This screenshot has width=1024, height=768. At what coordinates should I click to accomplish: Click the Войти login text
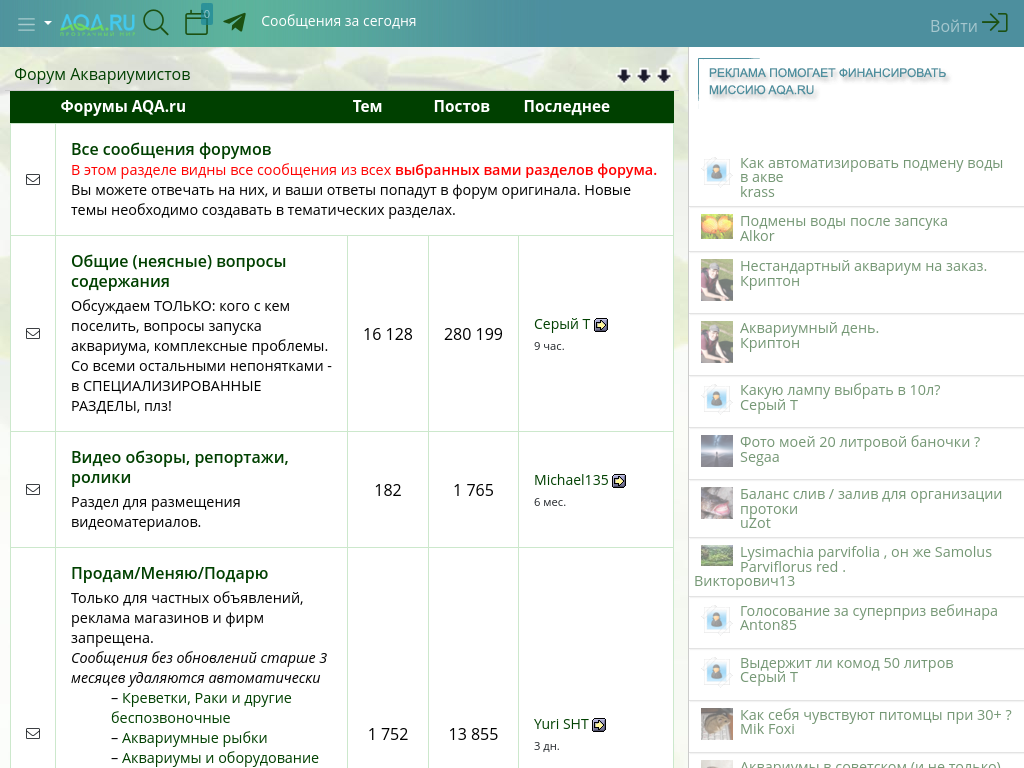(953, 26)
